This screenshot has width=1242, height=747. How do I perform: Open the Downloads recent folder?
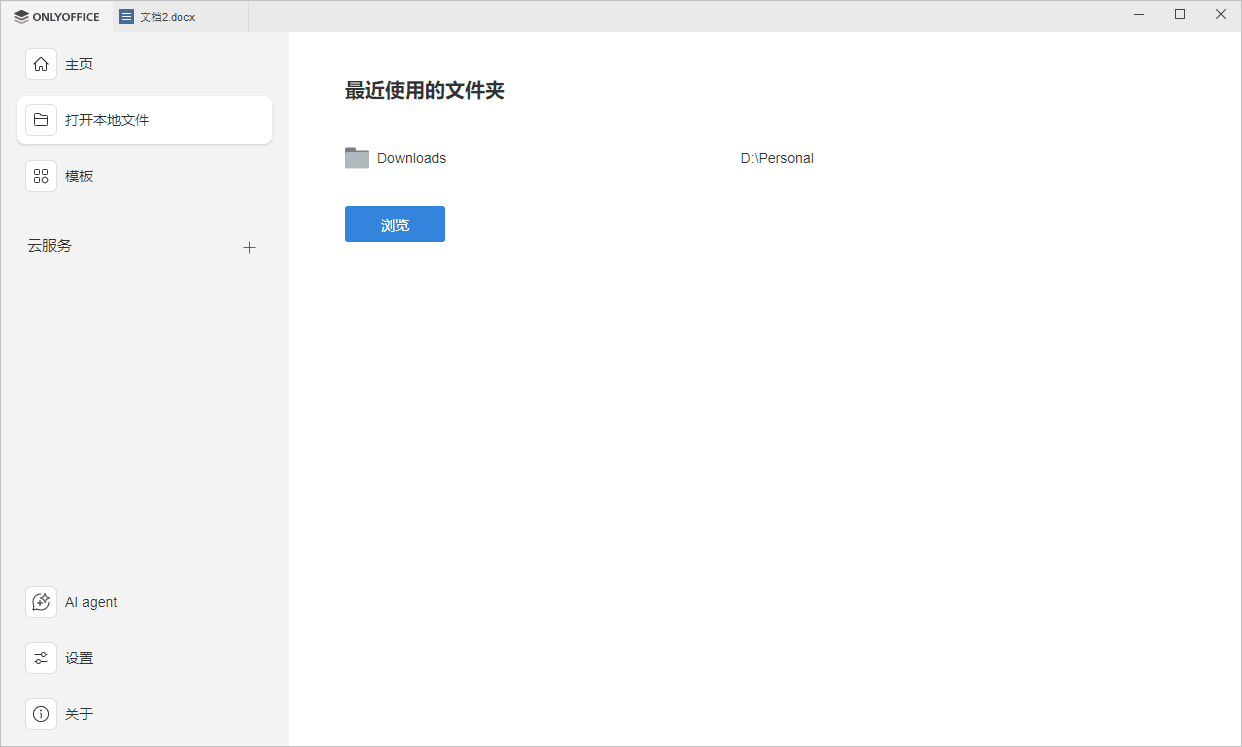click(x=411, y=157)
